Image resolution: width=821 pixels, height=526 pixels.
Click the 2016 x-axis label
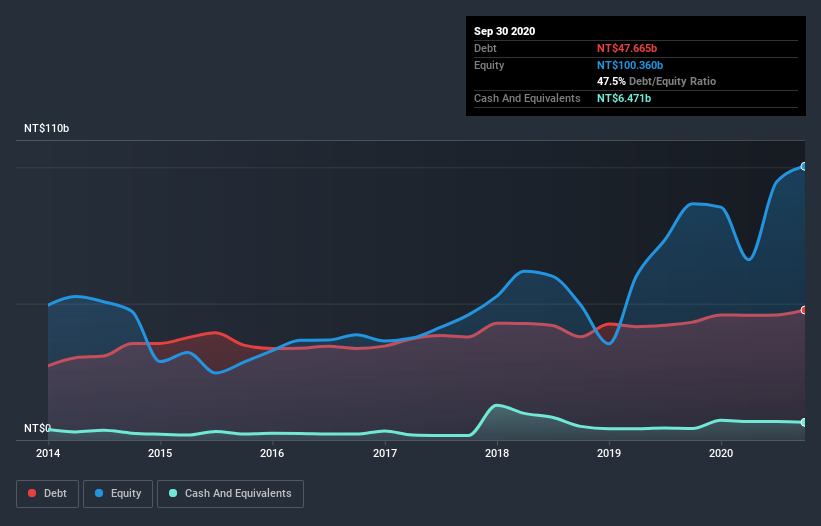coord(272,453)
